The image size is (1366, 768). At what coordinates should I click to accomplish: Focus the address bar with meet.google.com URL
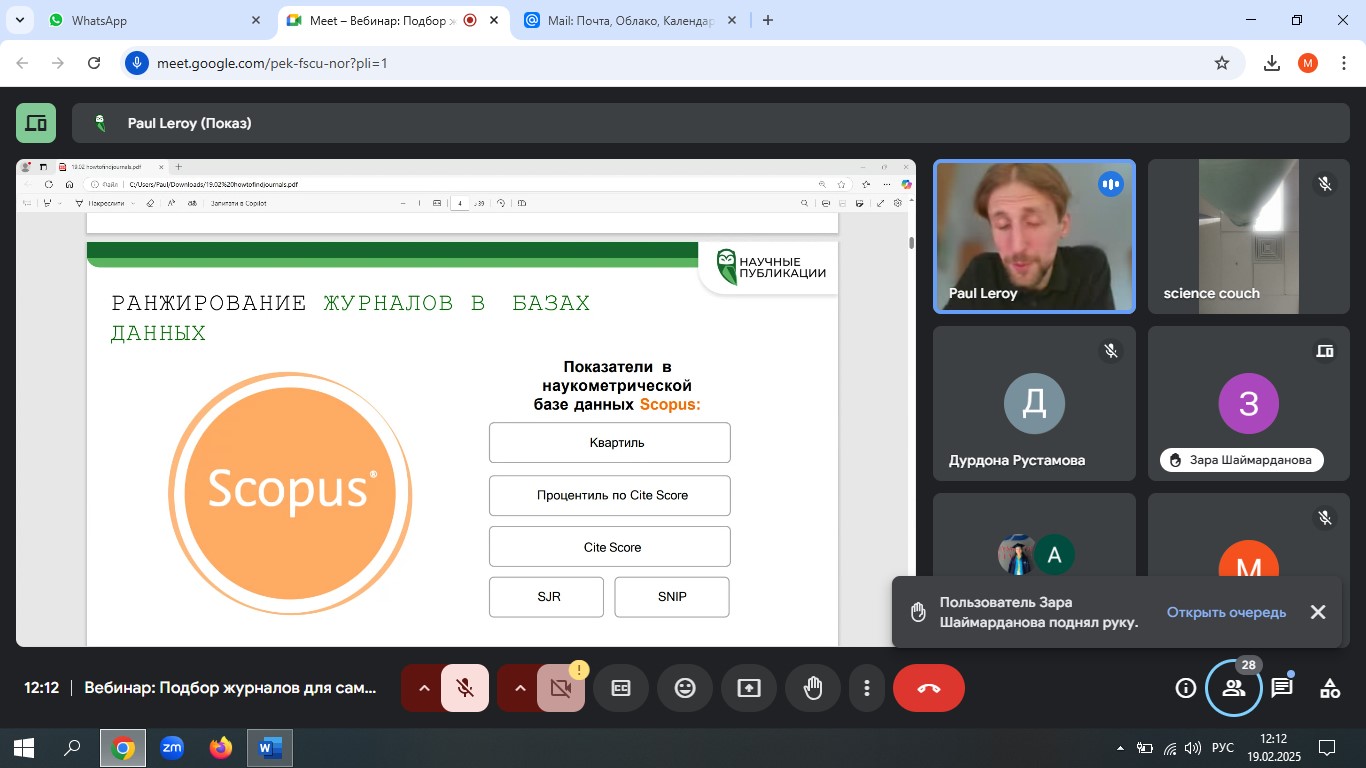(680, 63)
